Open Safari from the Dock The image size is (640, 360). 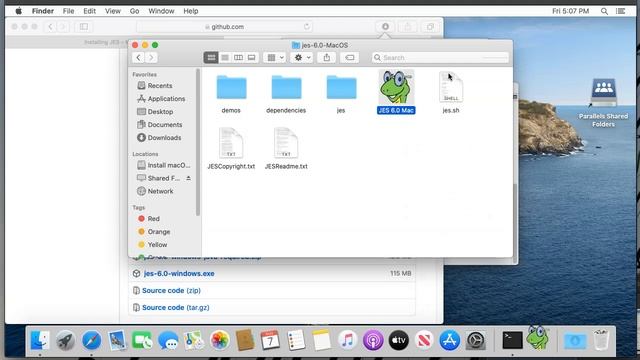[91, 340]
